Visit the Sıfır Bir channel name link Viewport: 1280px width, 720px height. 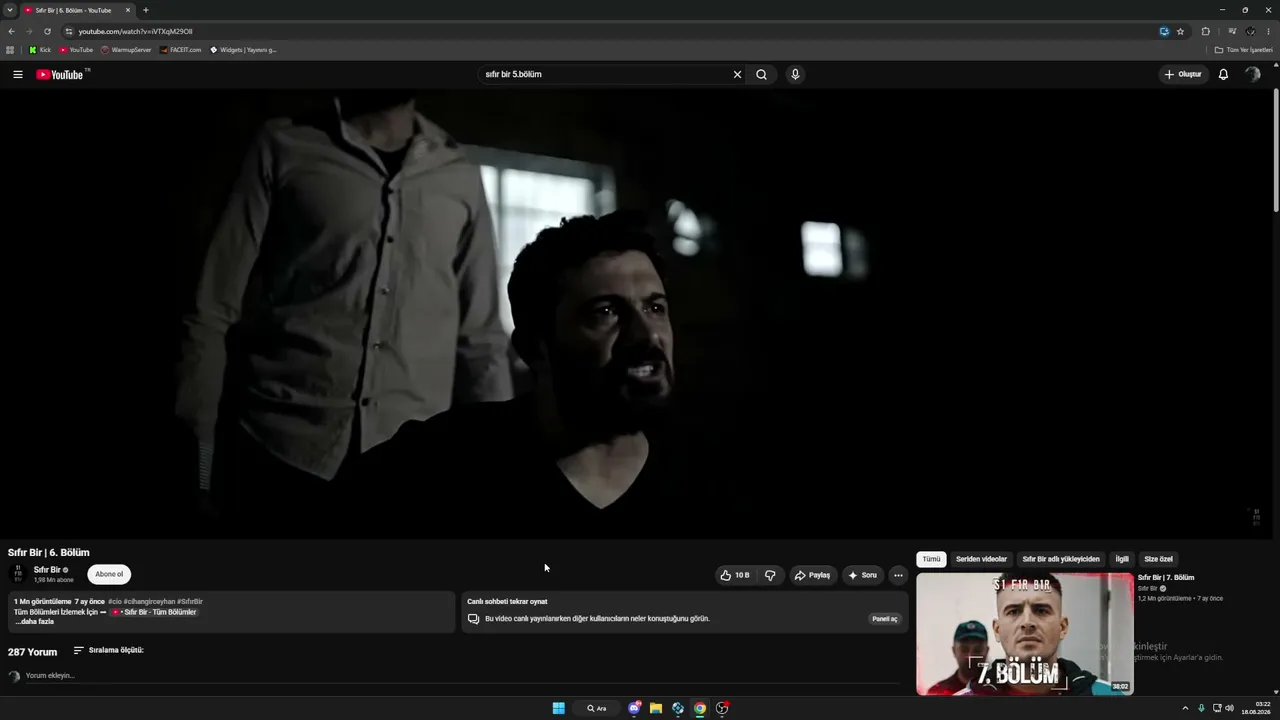47,570
